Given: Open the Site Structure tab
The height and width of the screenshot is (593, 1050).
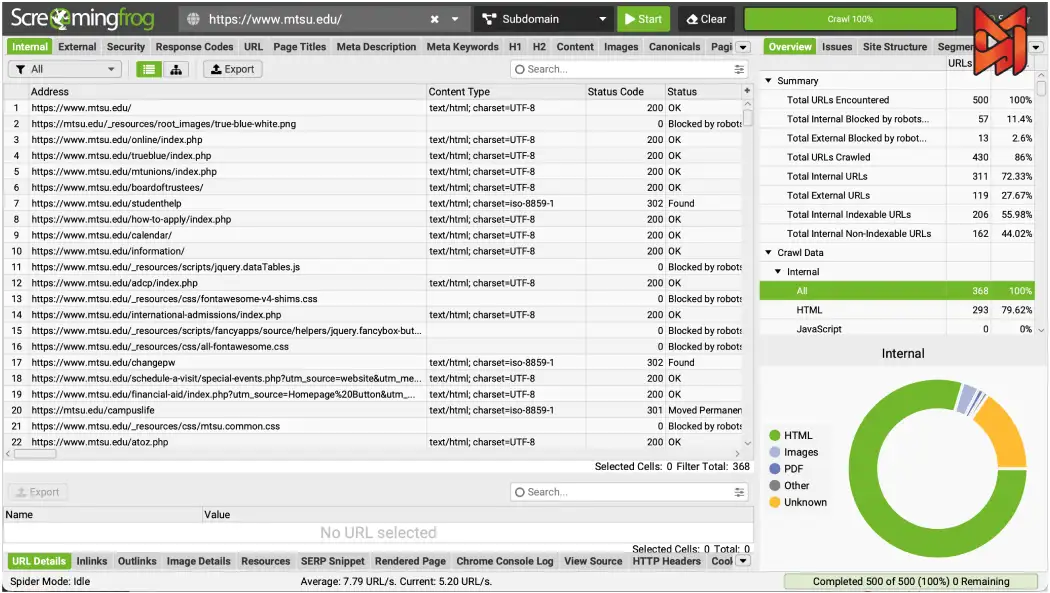Looking at the screenshot, I should 895,47.
